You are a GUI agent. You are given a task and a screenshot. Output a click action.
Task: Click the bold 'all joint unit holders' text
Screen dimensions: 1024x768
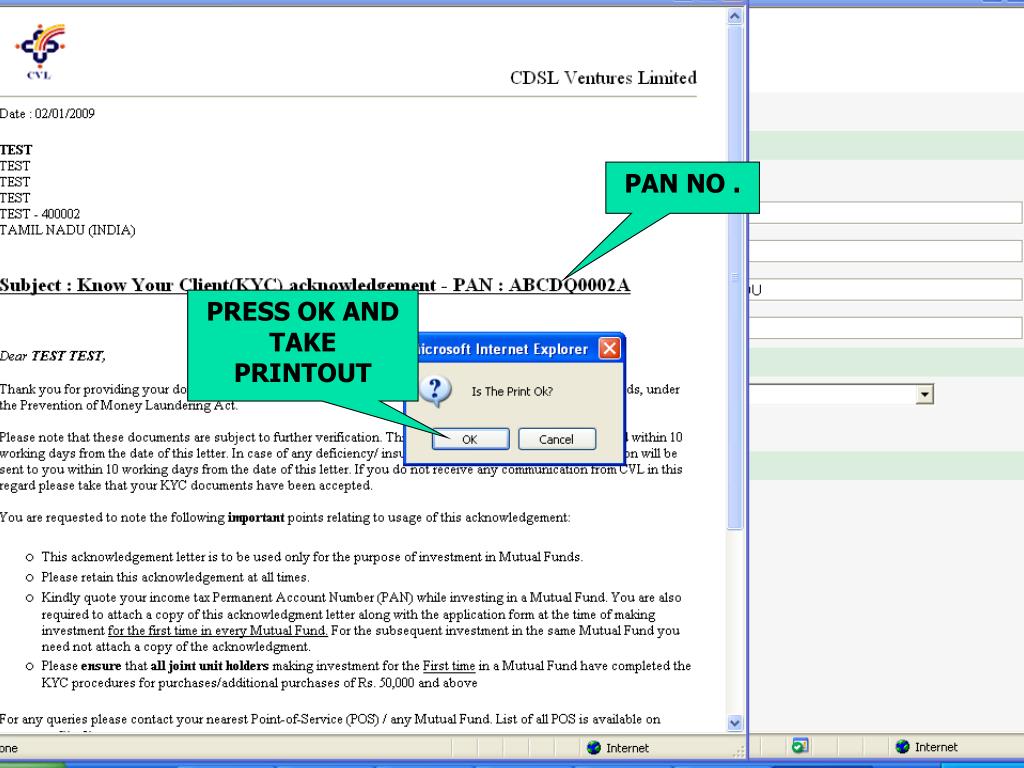tap(210, 666)
